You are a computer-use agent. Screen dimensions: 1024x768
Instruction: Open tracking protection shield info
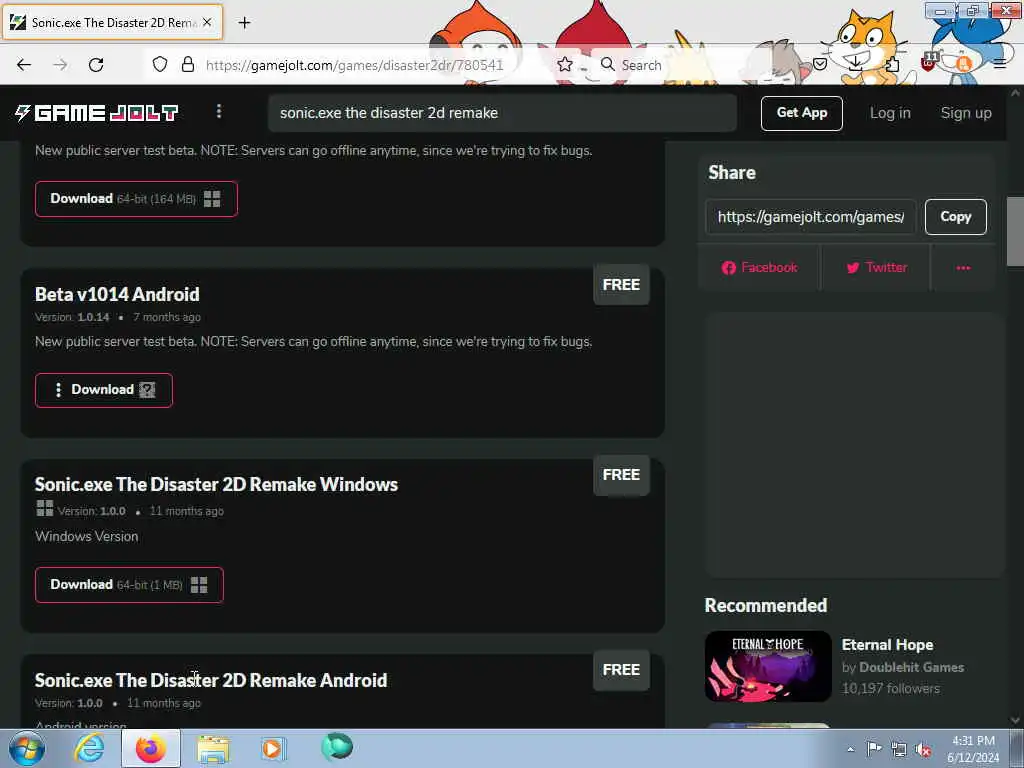[x=160, y=64]
